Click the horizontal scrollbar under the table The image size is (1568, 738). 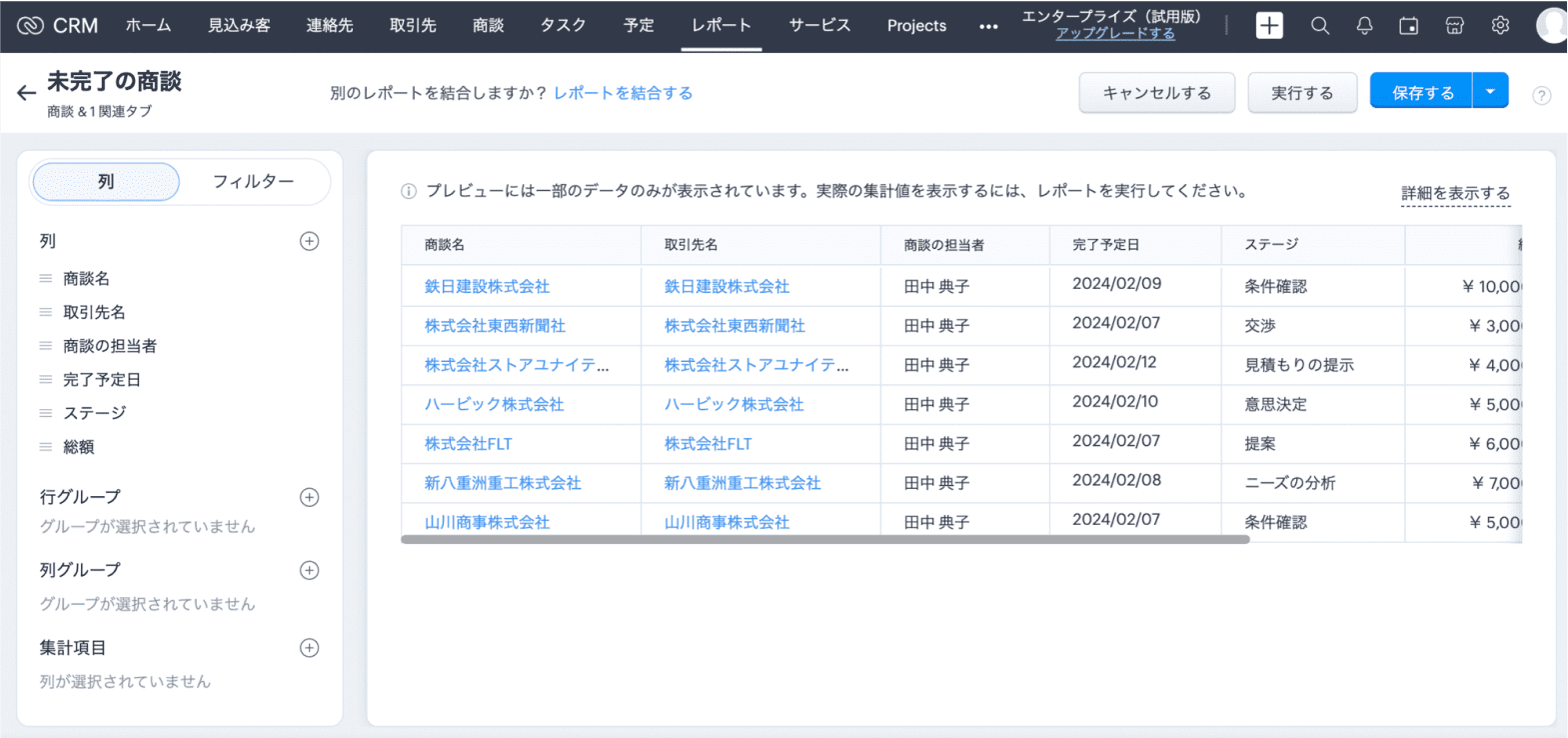tap(824, 539)
